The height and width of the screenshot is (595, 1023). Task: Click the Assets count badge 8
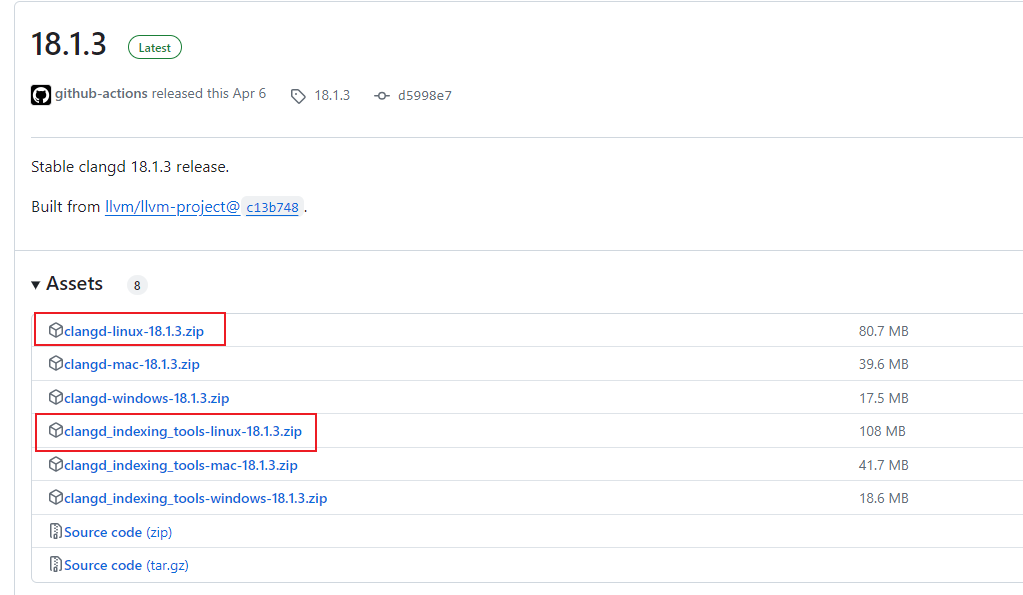click(137, 285)
